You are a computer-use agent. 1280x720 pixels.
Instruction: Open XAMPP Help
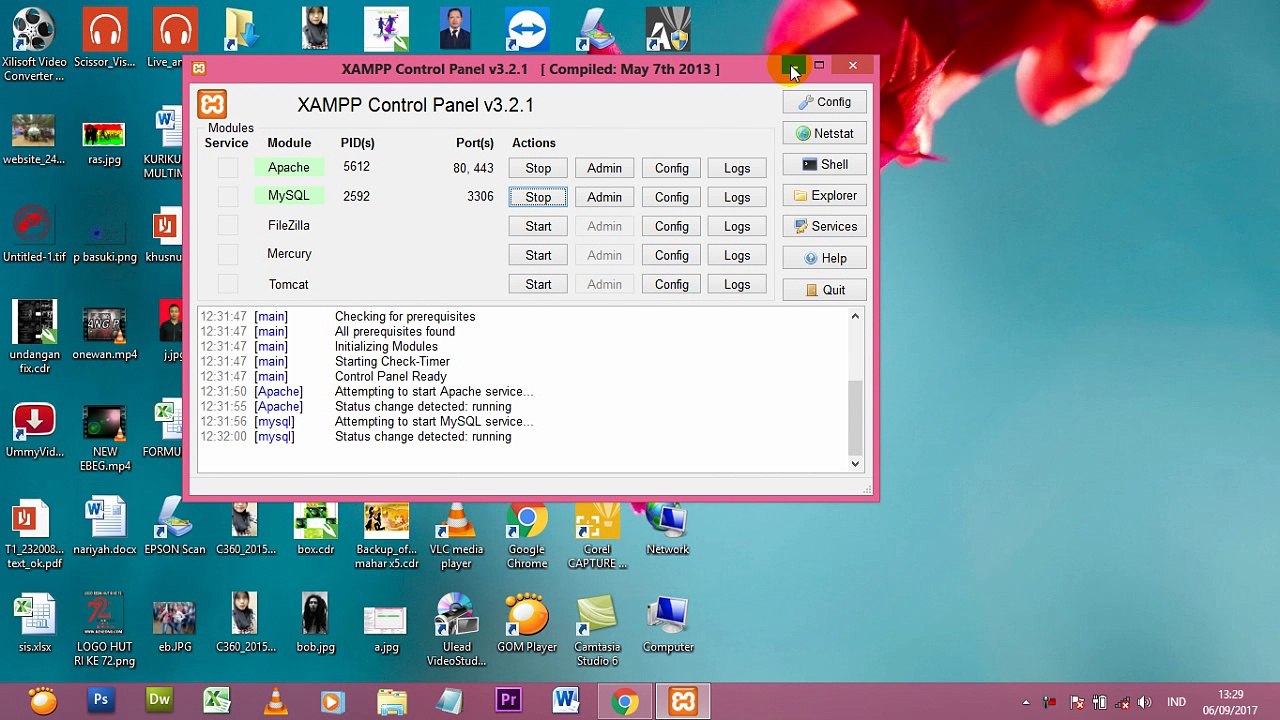[x=824, y=258]
